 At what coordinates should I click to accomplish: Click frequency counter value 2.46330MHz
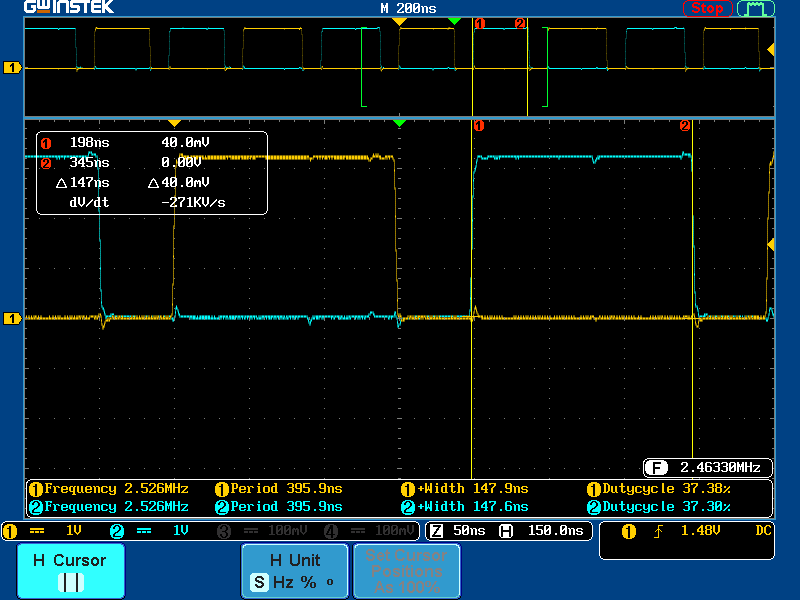click(720, 467)
